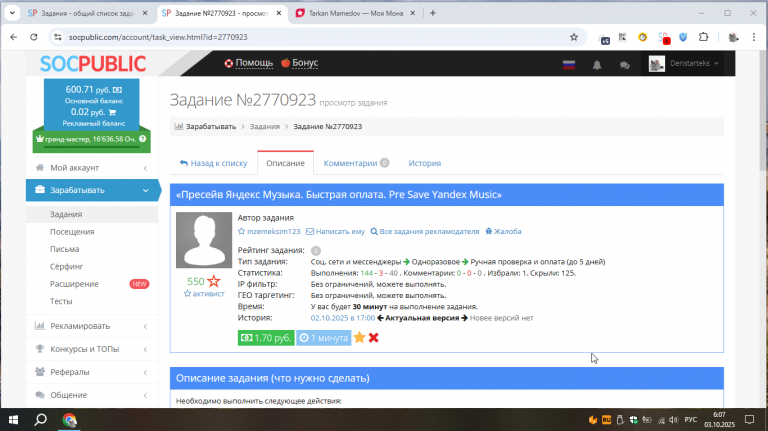Image resolution: width=768 pixels, height=431 pixels.
Task: Open the Windows Start menu
Action: 13,420
